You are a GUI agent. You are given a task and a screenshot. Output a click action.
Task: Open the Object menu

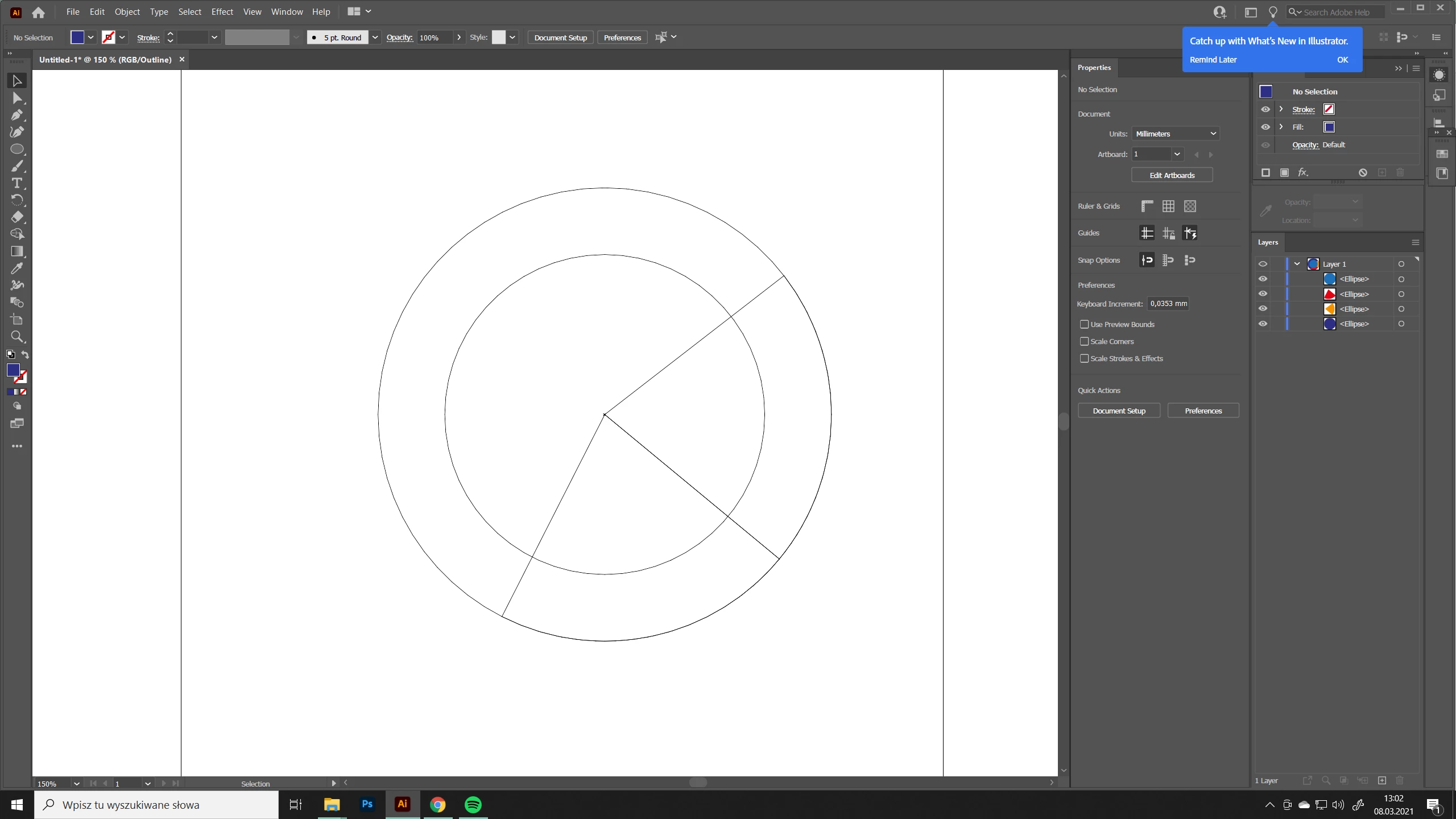127,11
